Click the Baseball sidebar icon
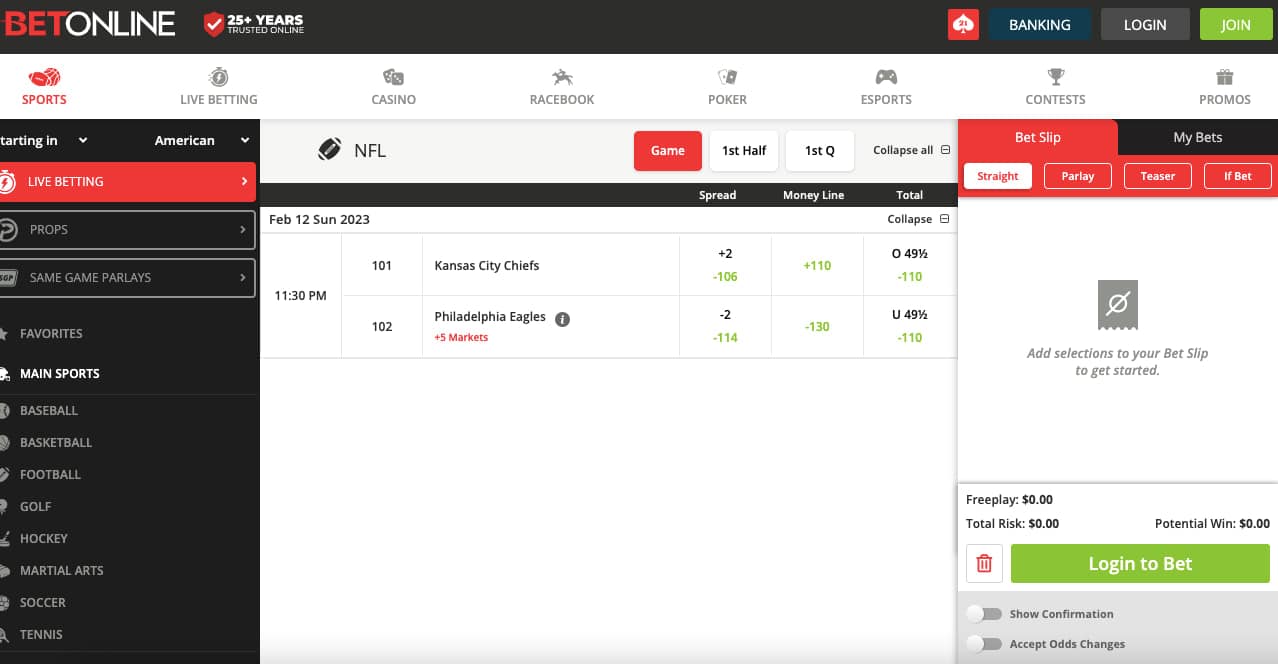This screenshot has height=664, width=1278. 5,410
